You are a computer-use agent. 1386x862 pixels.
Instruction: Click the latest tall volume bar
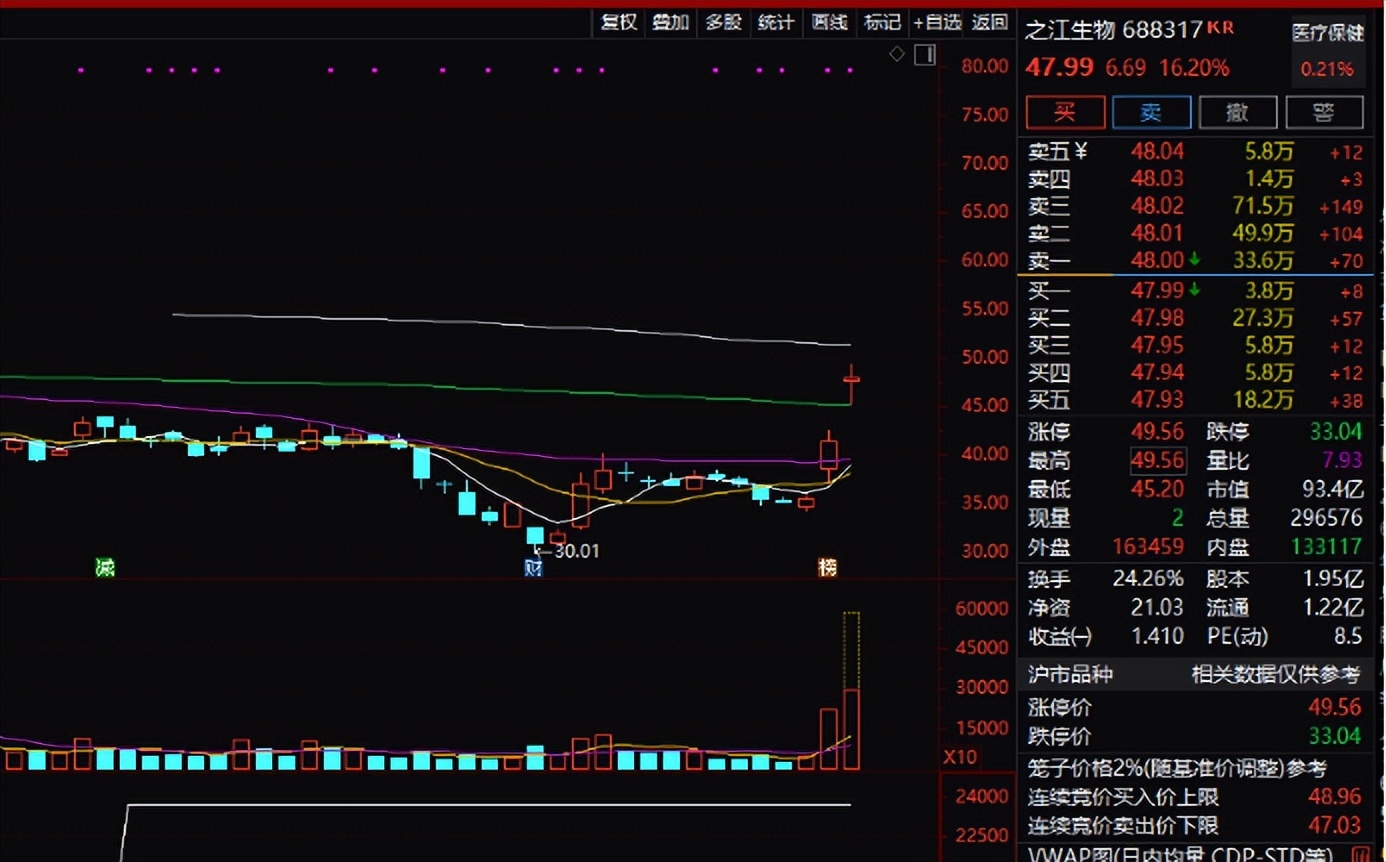pos(851,728)
